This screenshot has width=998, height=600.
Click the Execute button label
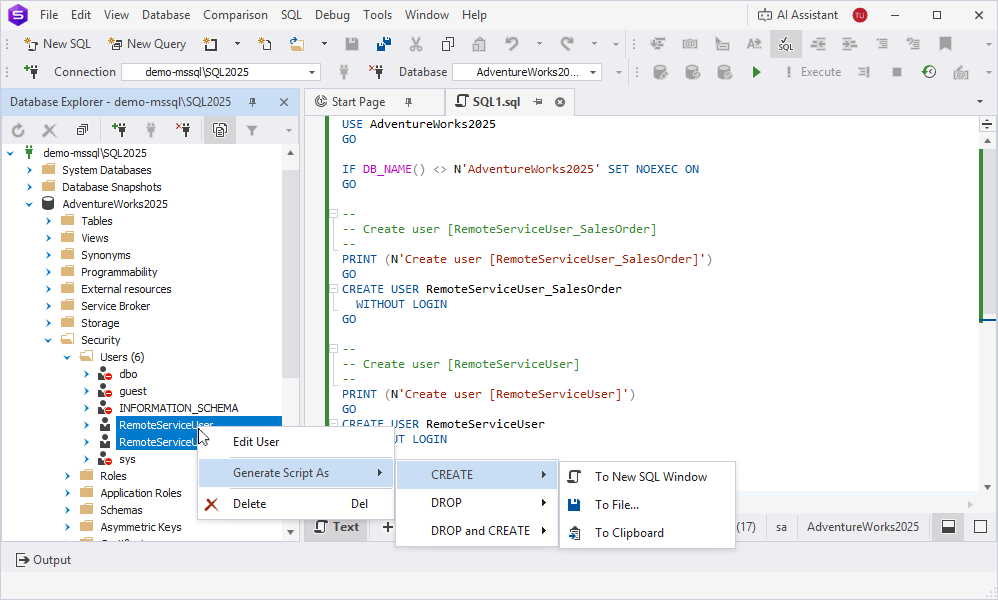813,72
